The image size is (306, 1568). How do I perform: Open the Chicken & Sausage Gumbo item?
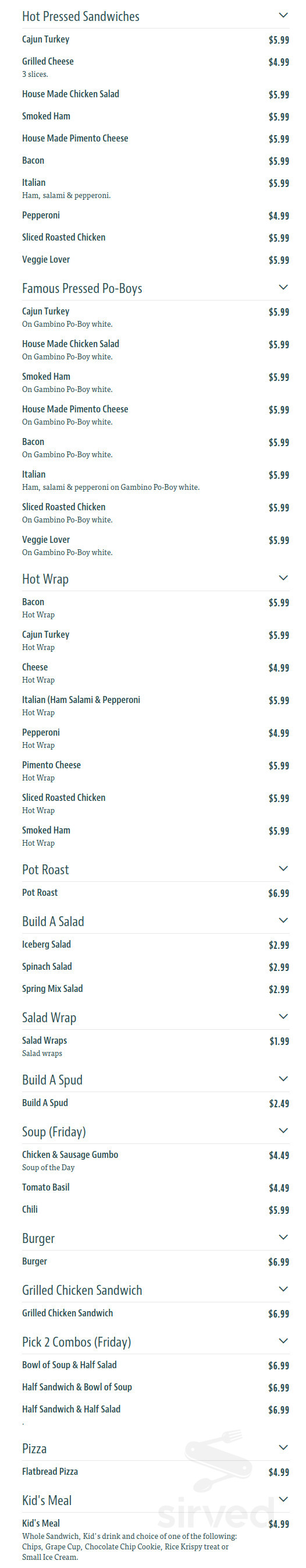click(x=156, y=1160)
